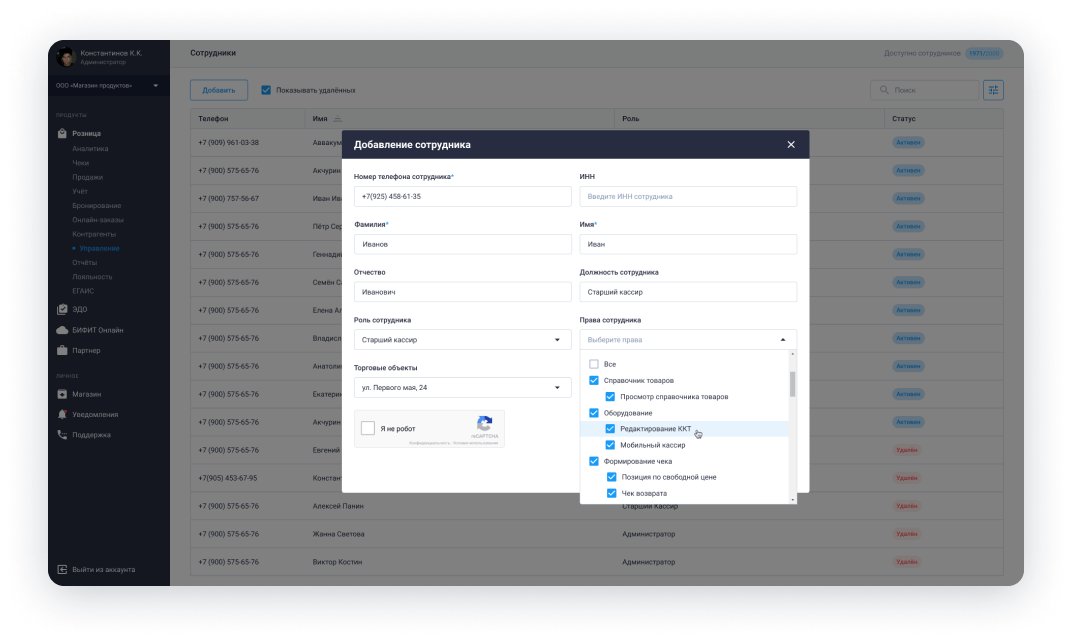Open Аналитика in sidebar menu
Viewport: 1072px width, 642px height.
90,149
